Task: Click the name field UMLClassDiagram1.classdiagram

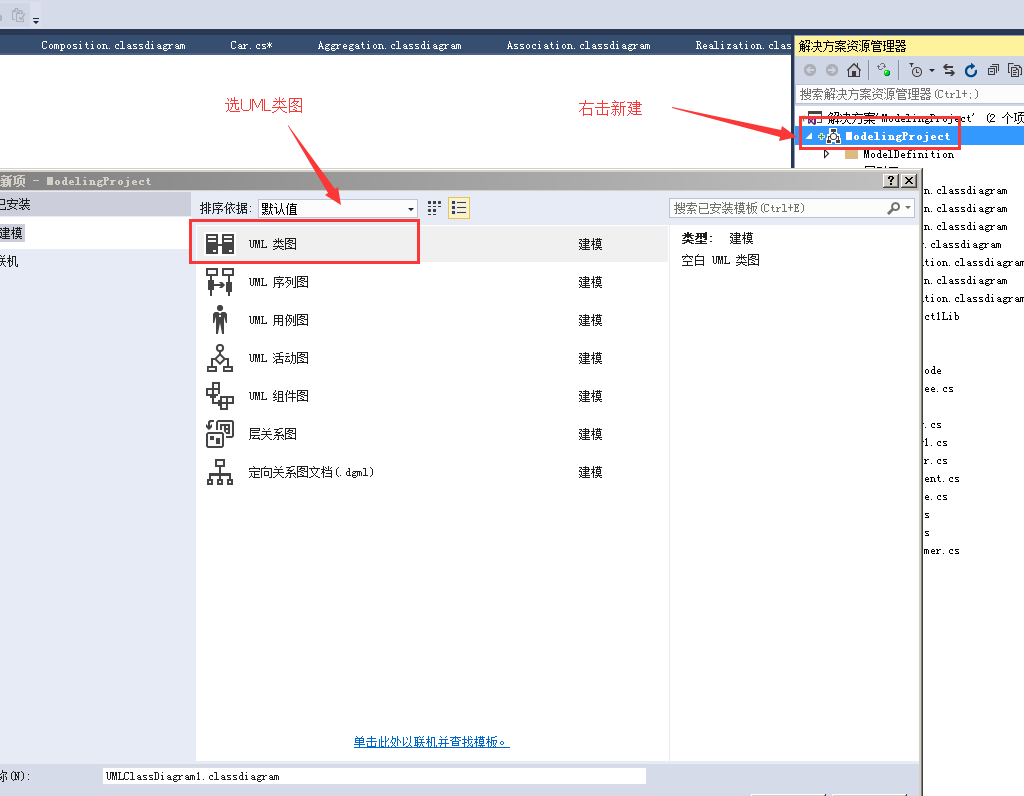Action: coord(374,776)
